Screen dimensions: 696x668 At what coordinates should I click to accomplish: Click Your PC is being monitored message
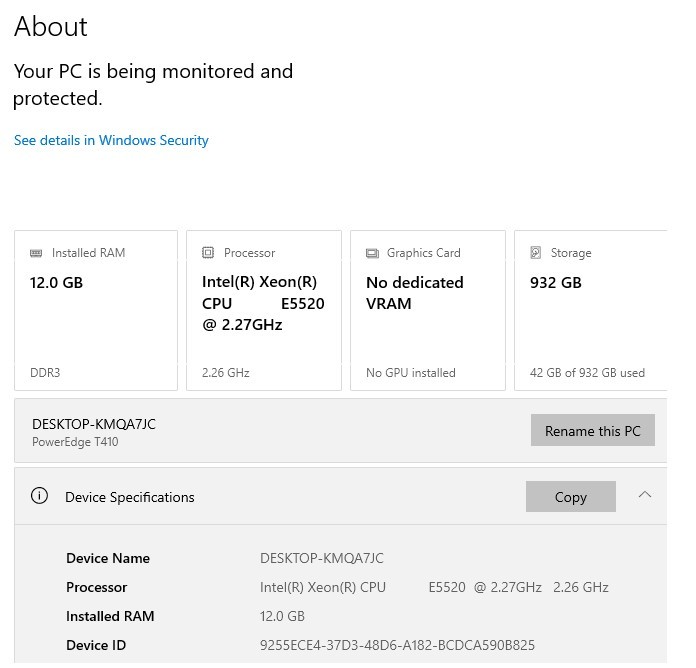[153, 85]
